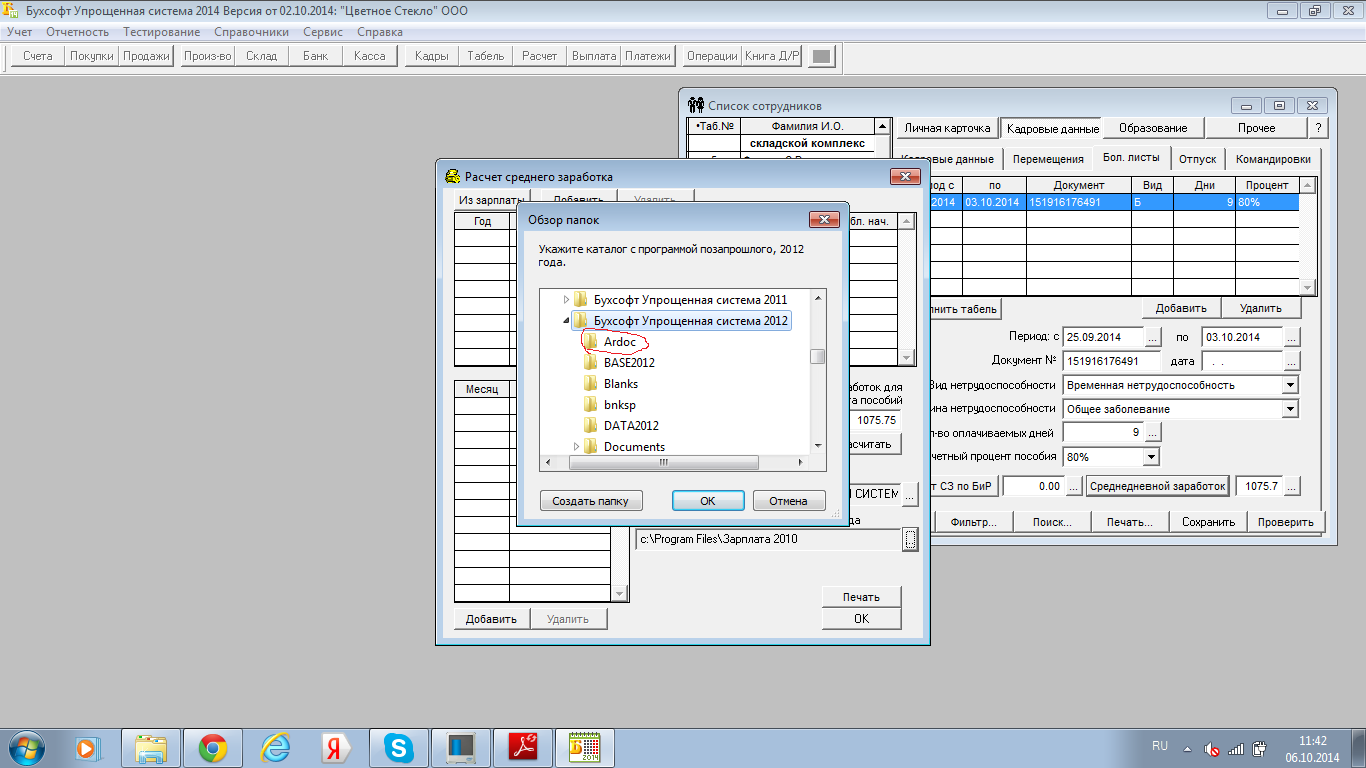Open Skype from the taskbar
This screenshot has width=1366, height=768.
point(399,747)
